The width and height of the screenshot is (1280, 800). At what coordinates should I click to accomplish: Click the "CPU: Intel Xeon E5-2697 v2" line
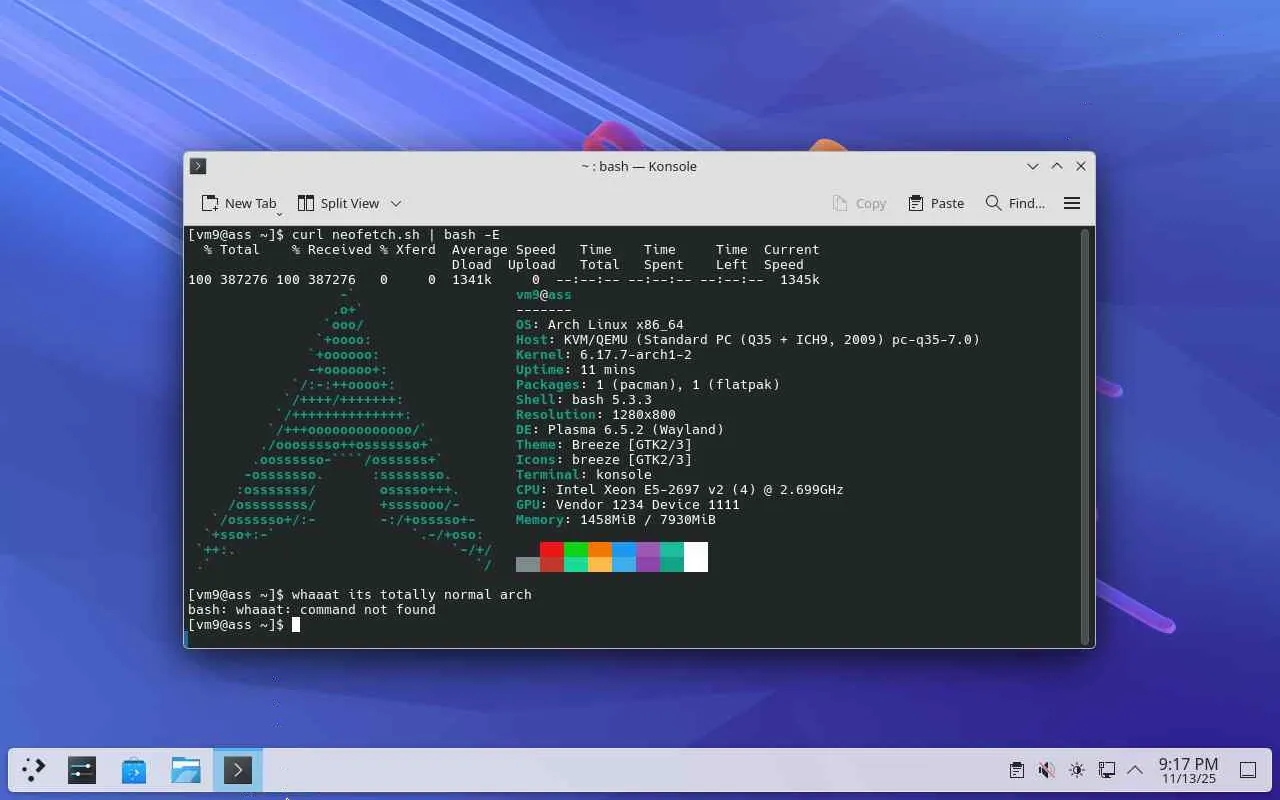(x=680, y=490)
